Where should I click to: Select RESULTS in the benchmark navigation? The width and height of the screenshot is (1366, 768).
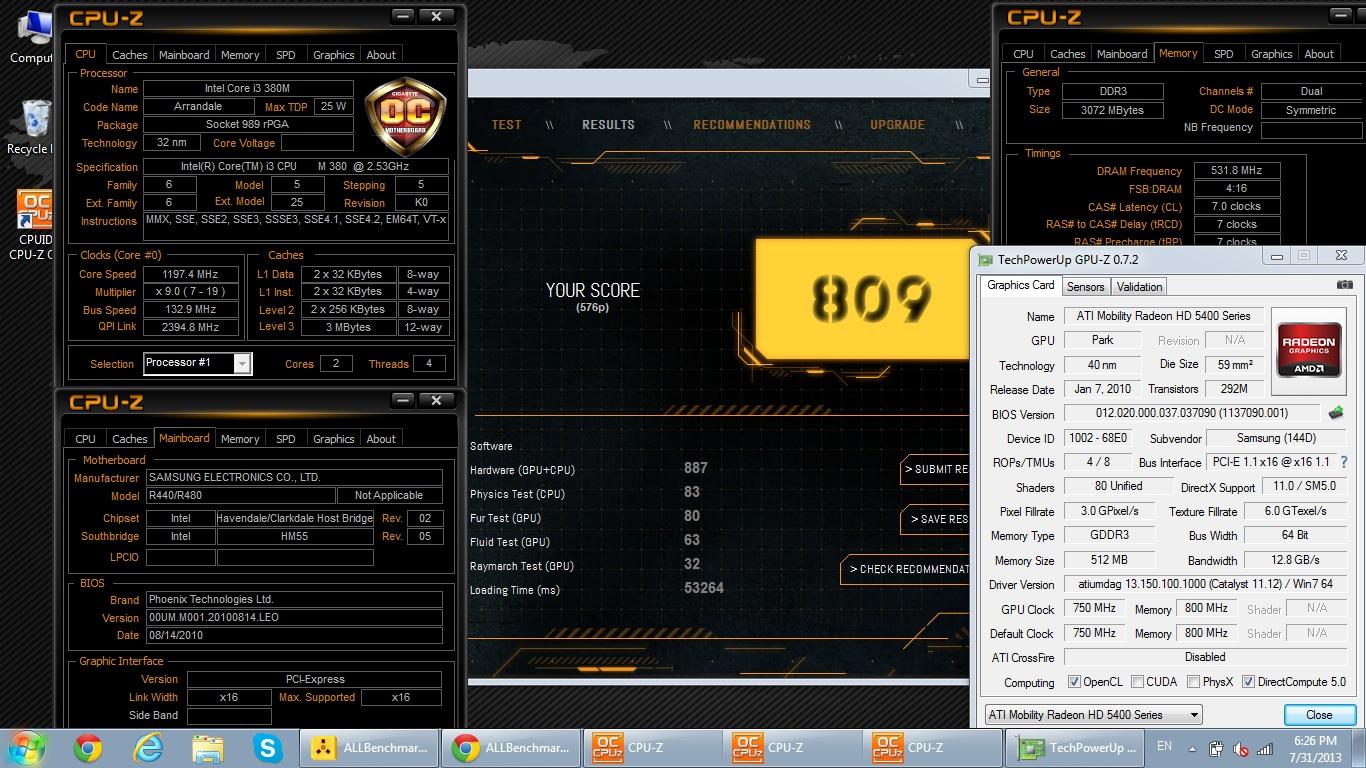(608, 125)
